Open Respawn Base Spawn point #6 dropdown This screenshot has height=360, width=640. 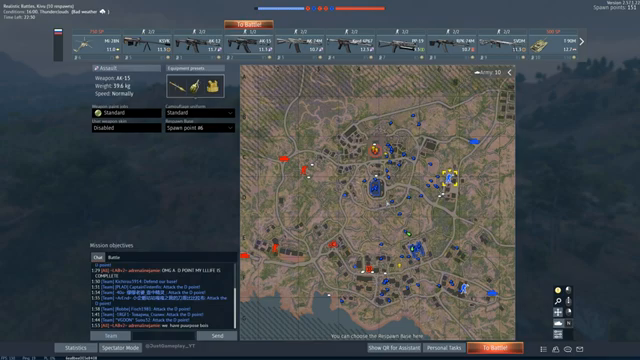(200, 128)
